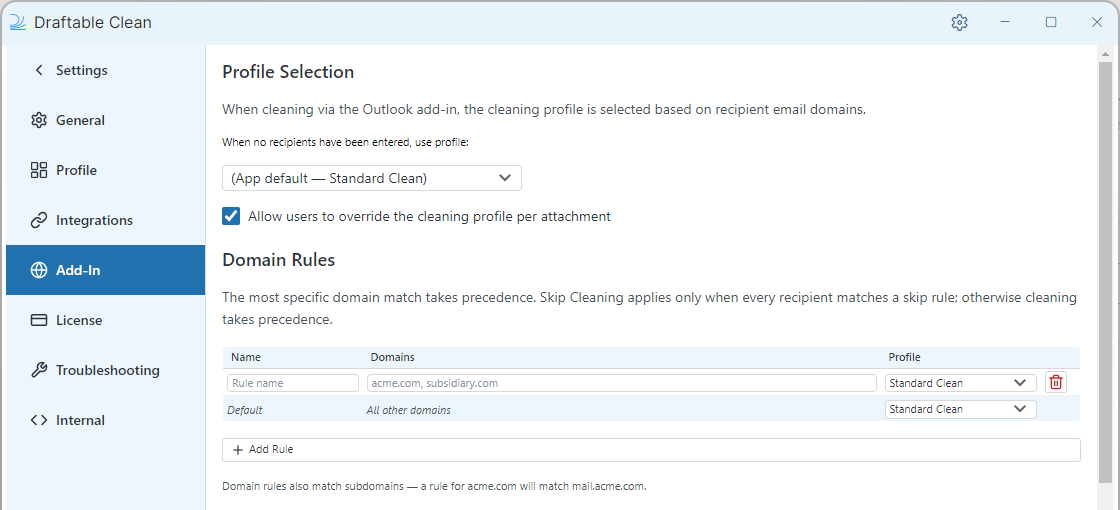Screen dimensions: 1120x510
Task: Click the subdomain matching note text
Action: tap(434, 487)
